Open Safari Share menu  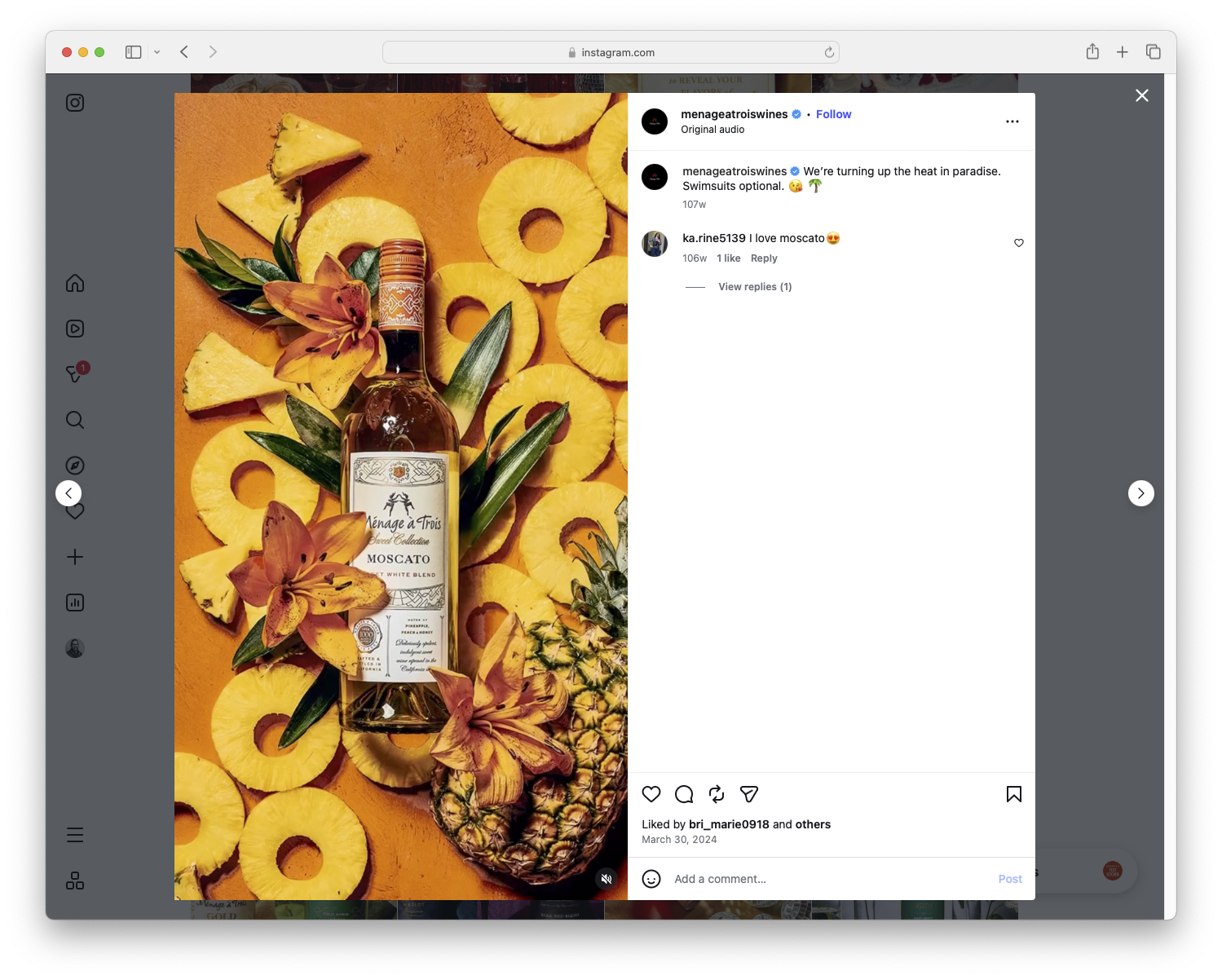point(1092,52)
